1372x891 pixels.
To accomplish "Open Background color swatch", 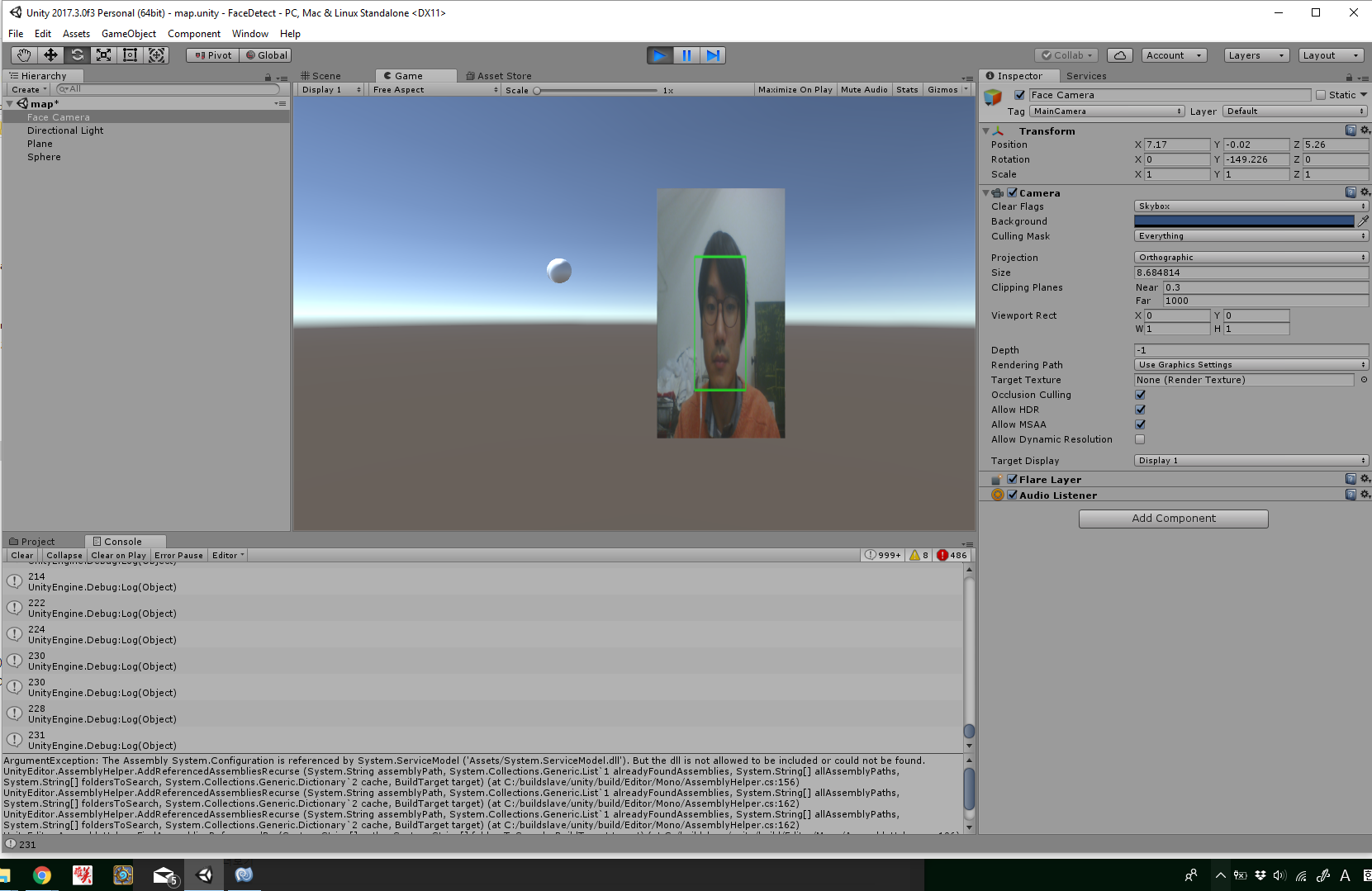I will [x=1244, y=221].
